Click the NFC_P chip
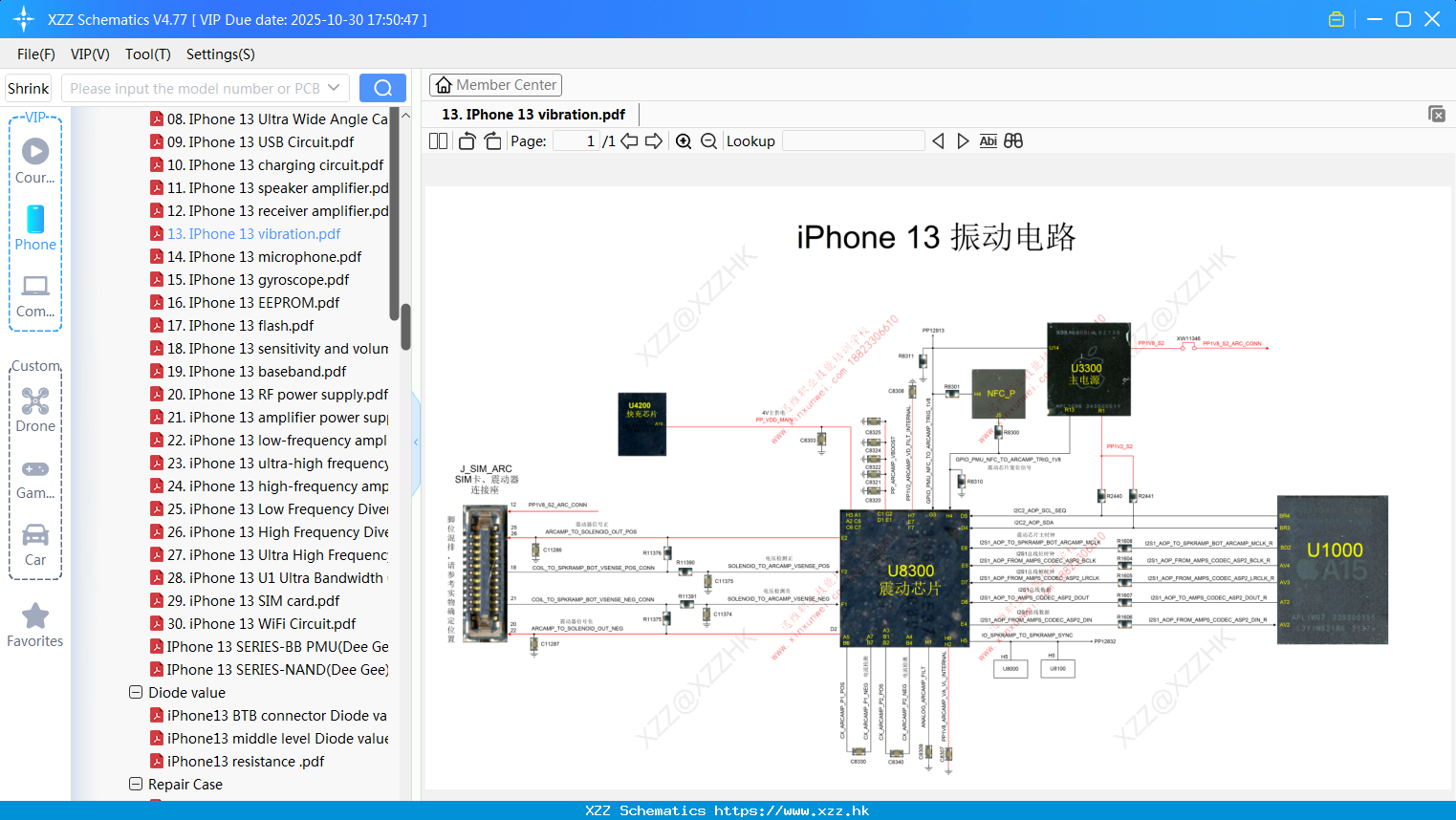 (x=1000, y=394)
